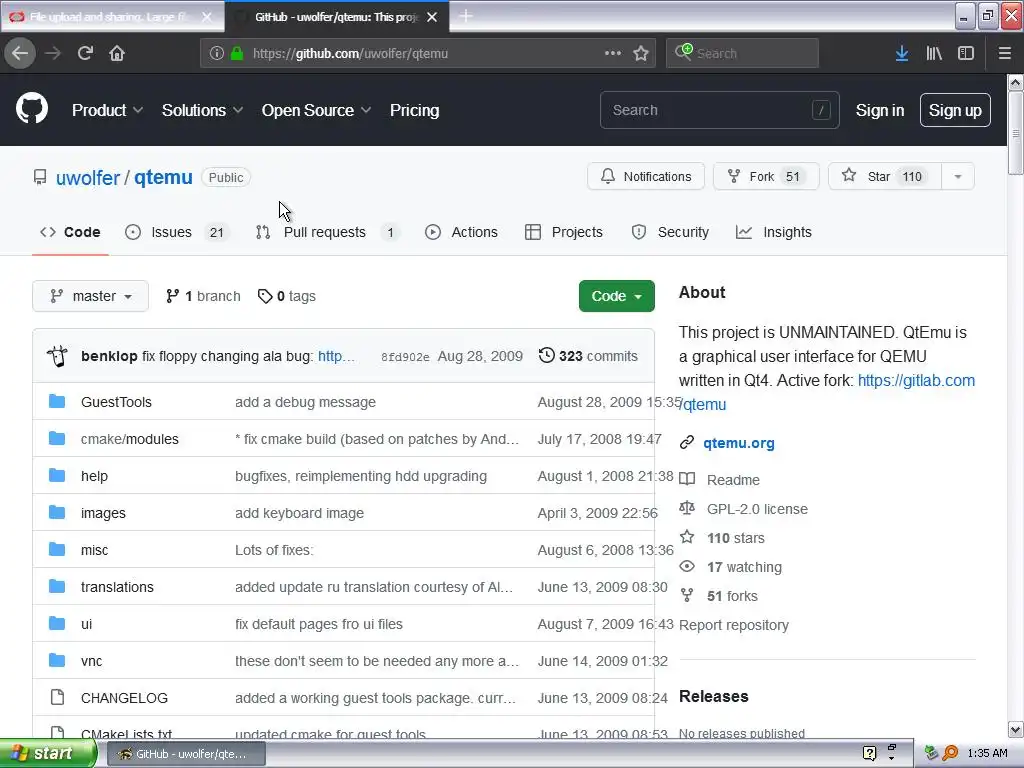Click the Notifications button
Viewport: 1024px width, 768px height.
(645, 176)
